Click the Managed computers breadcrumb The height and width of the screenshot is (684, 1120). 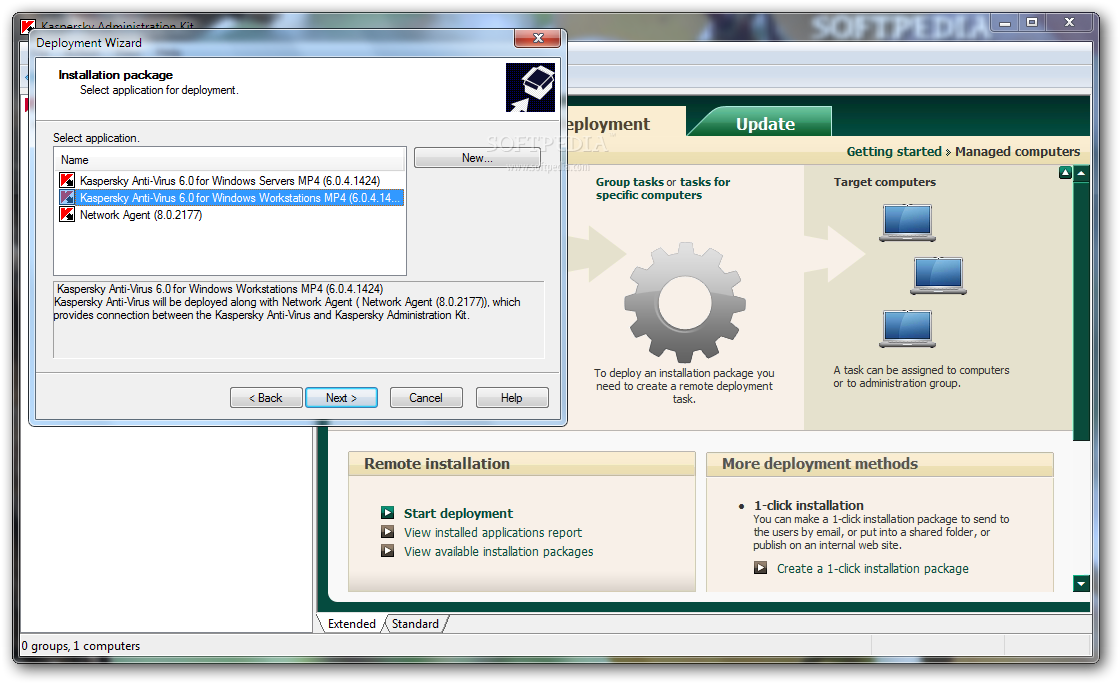(x=1017, y=151)
